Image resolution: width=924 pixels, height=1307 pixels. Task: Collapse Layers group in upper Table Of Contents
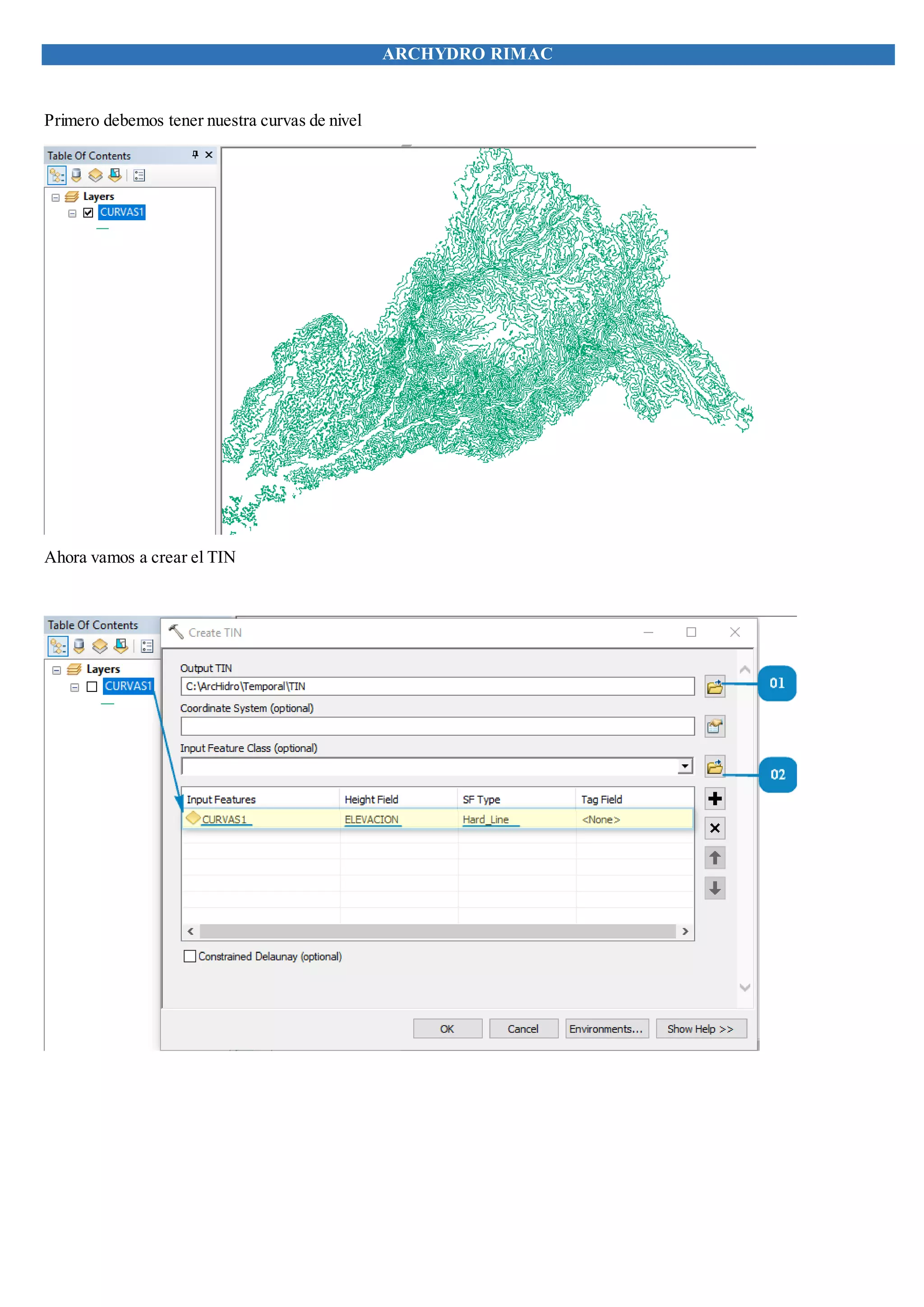56,198
